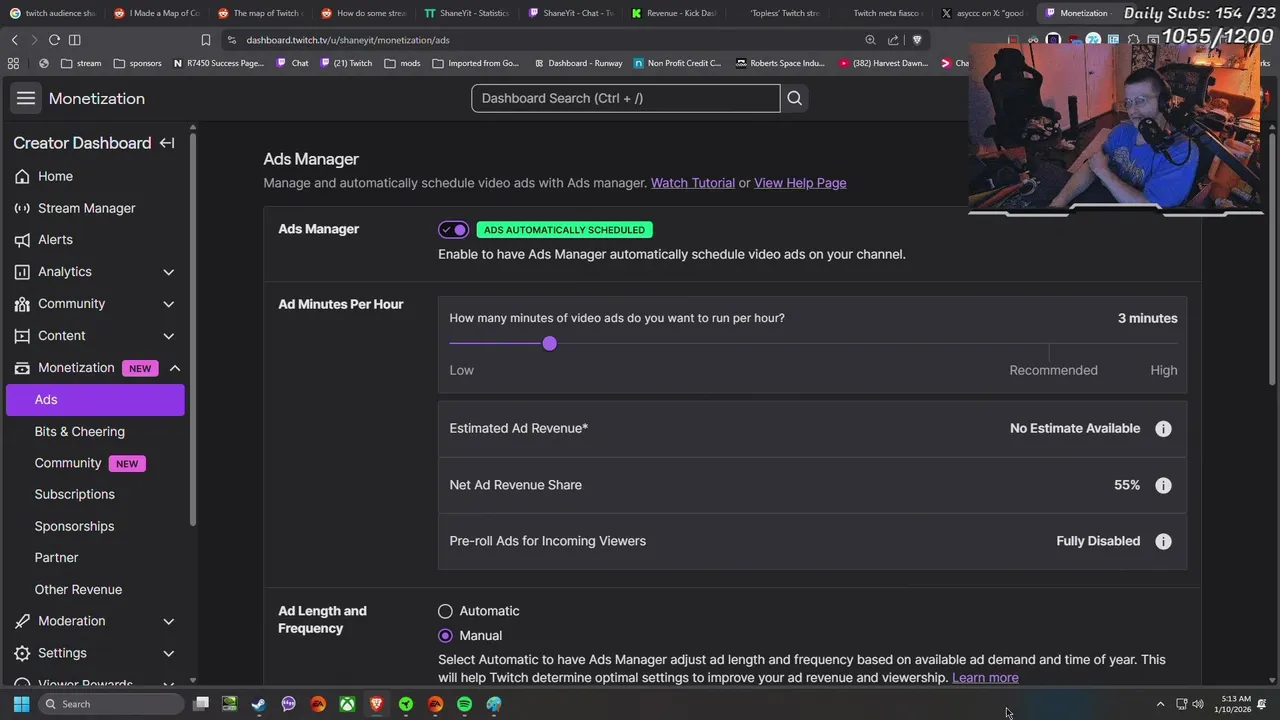Click the share icon in the address bar
The width and height of the screenshot is (1280, 720).
coord(893,40)
